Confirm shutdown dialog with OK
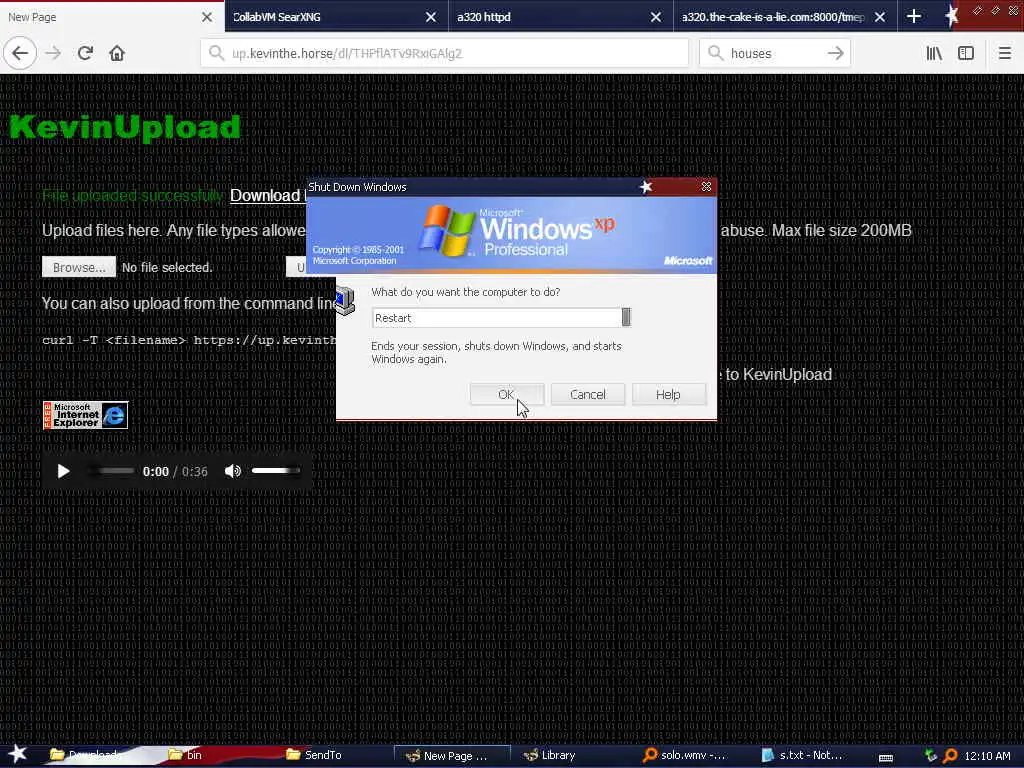This screenshot has width=1024, height=768. click(x=506, y=394)
